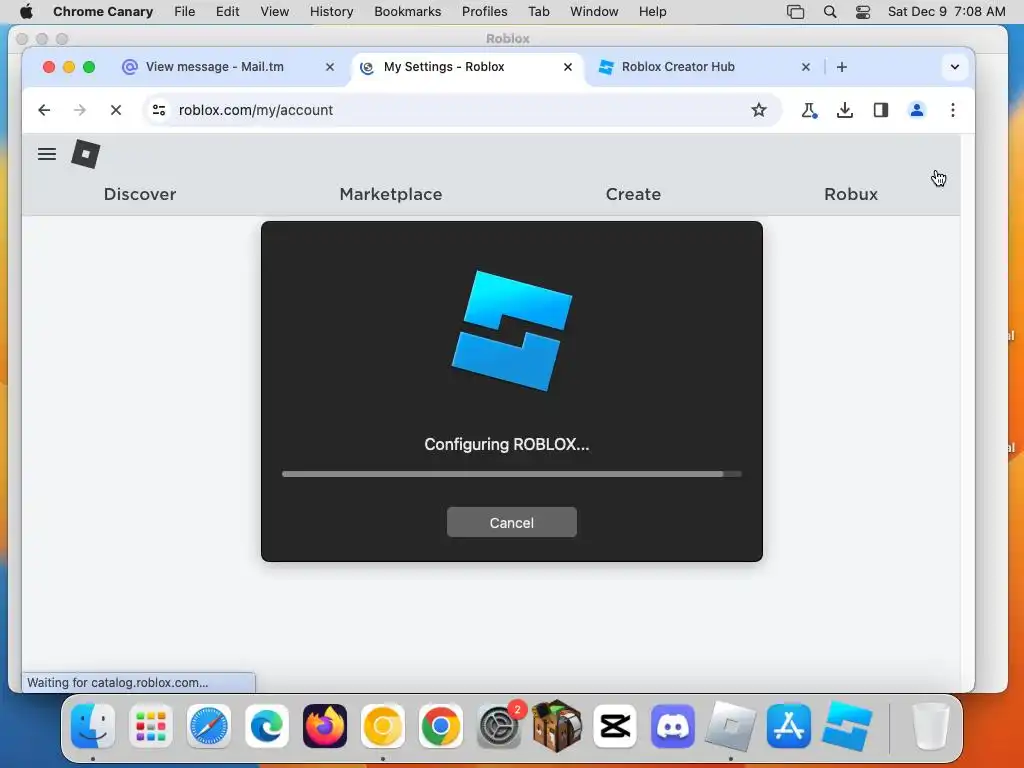Open Chrome Canary from the Dock
The height and width of the screenshot is (768, 1024).
[383, 726]
